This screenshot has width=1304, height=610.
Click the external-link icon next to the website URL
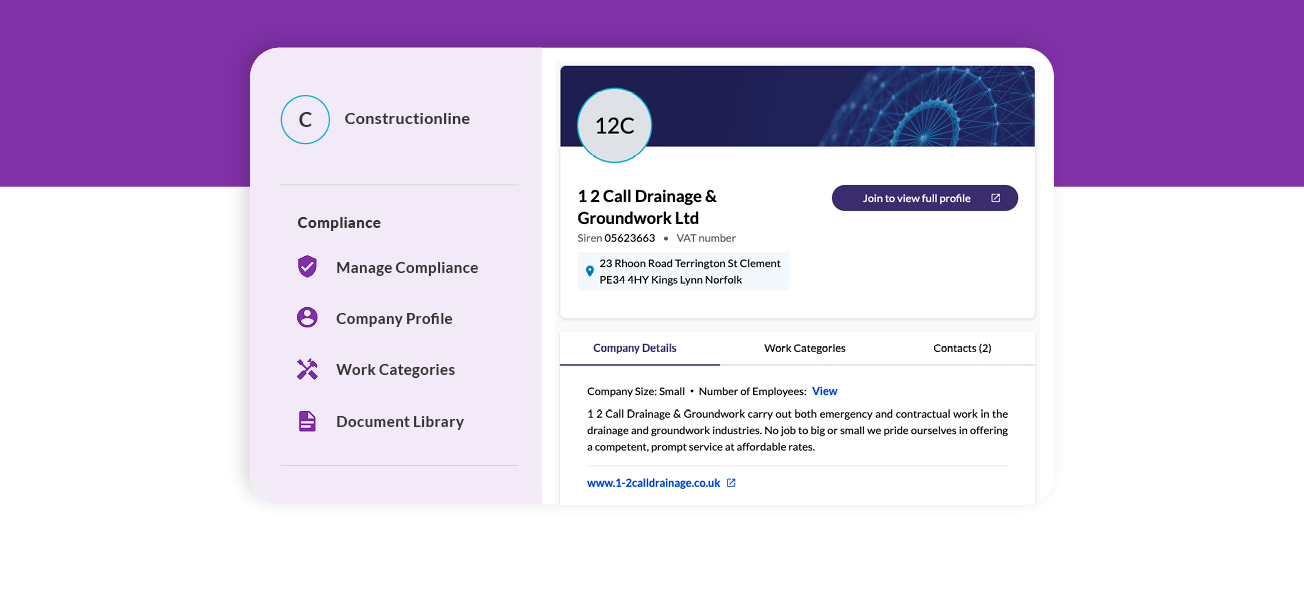731,482
